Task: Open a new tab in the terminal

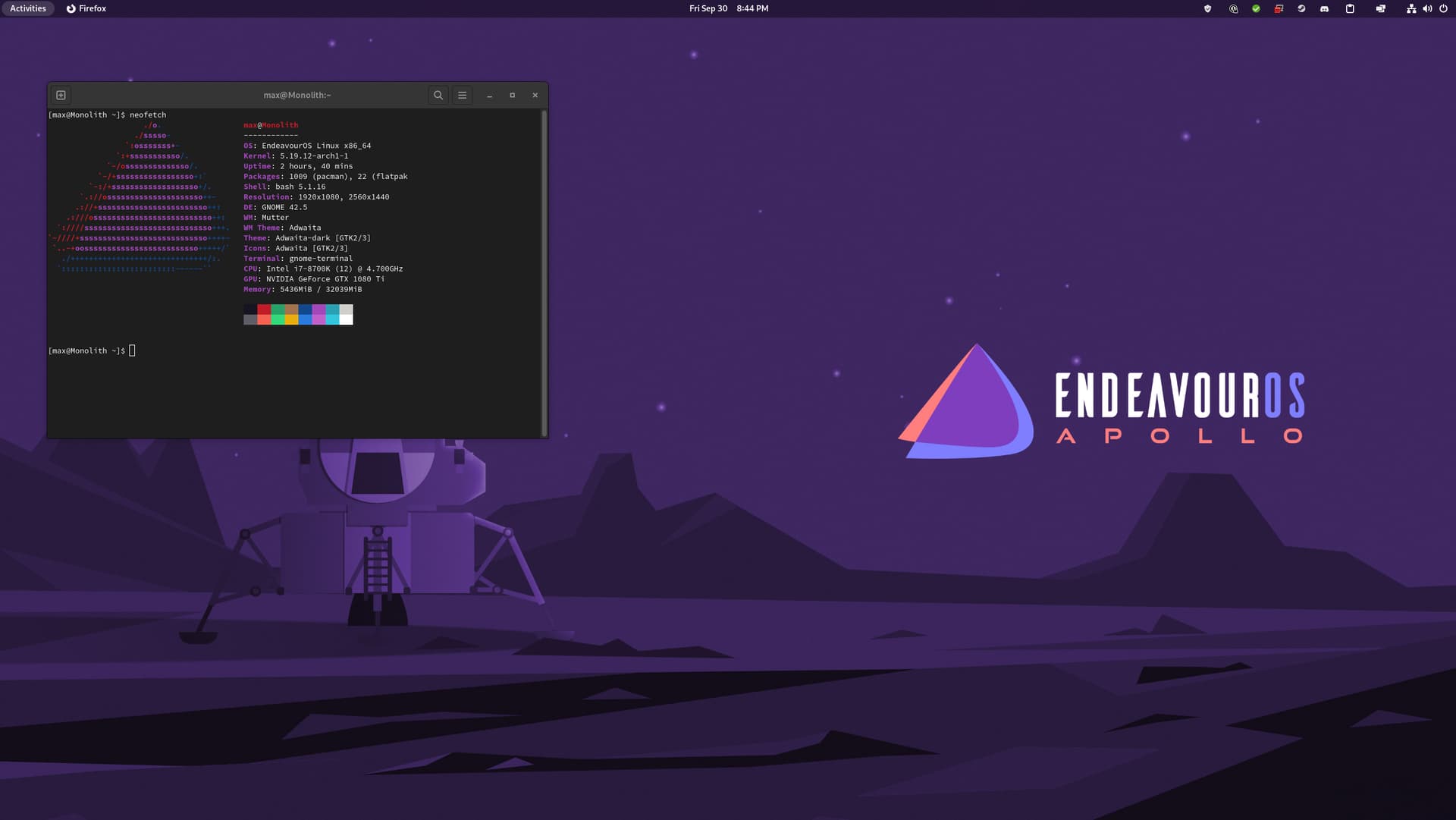Action: pos(61,96)
